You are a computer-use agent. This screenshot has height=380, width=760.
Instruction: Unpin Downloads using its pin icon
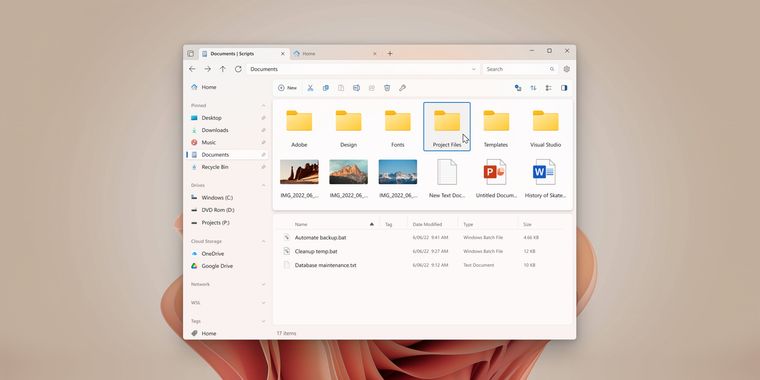pos(264,130)
